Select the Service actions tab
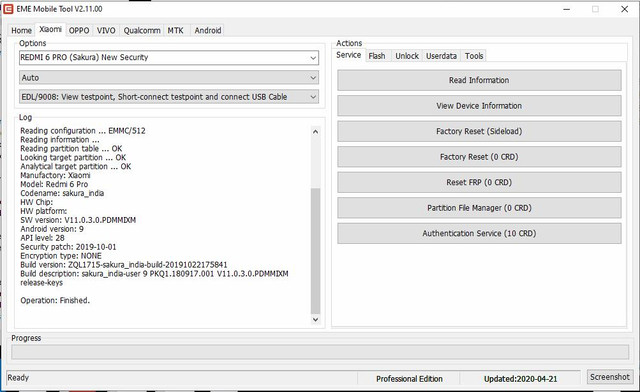 [349, 55]
